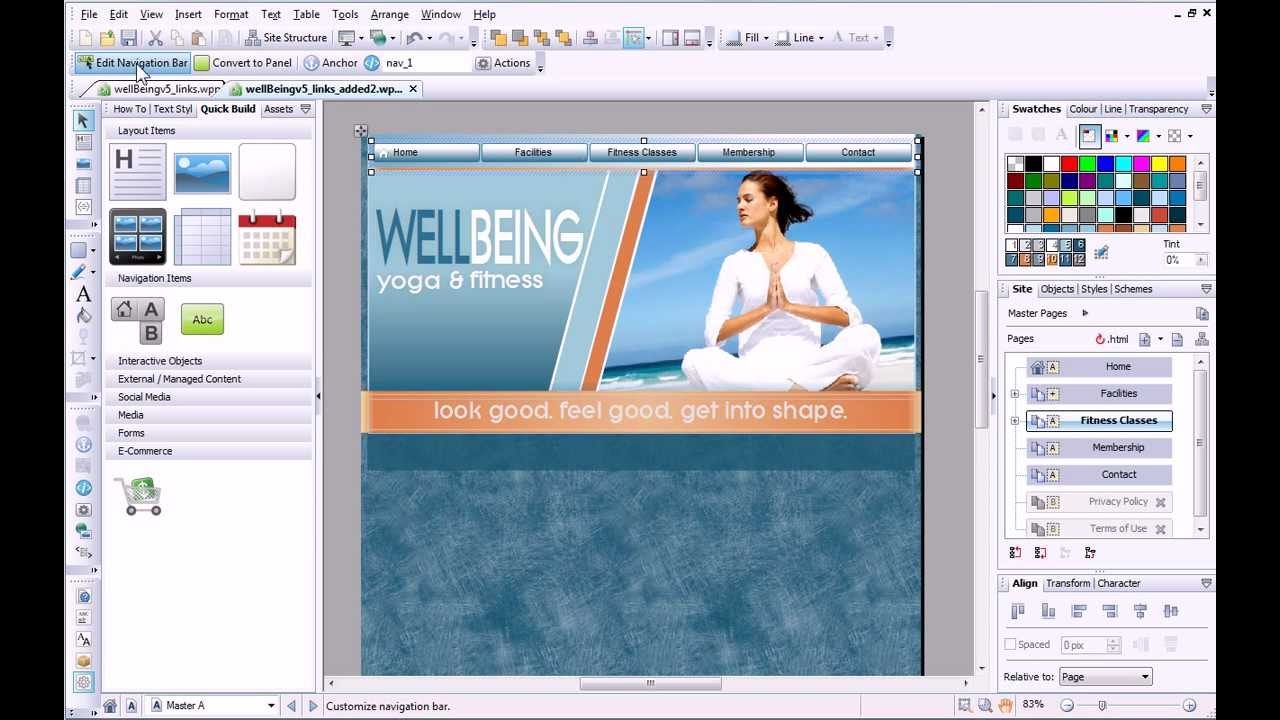Click the shopping cart E-Commerce widget
Screen dimensions: 1280x720
point(138,495)
